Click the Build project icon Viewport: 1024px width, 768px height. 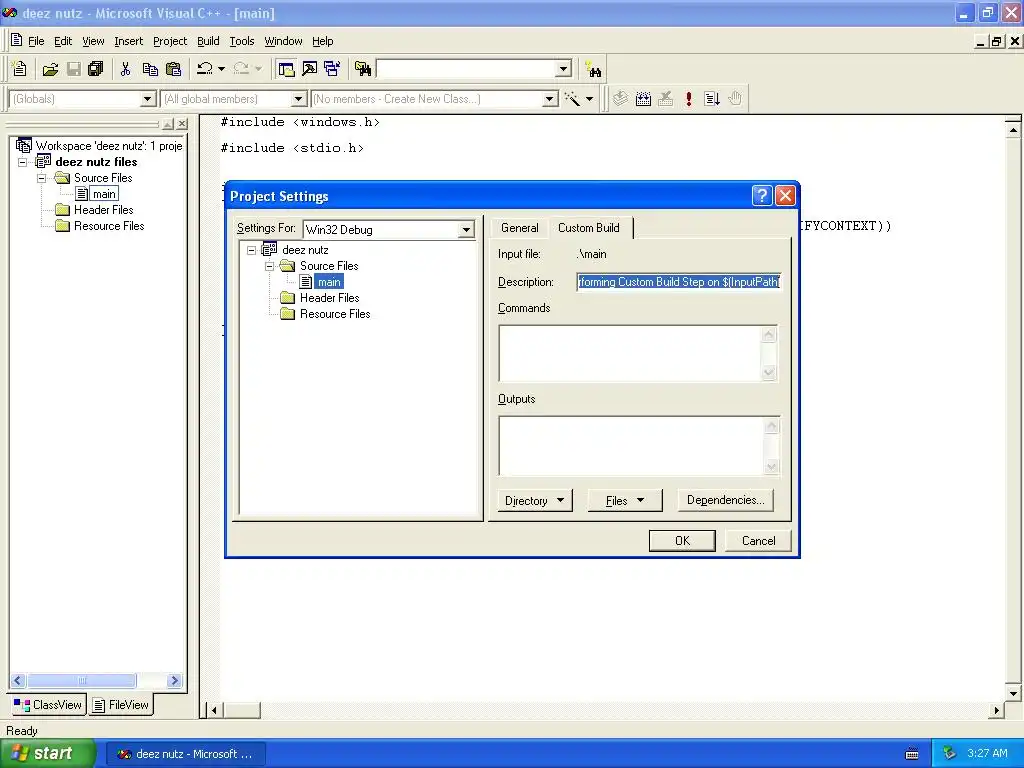click(643, 99)
